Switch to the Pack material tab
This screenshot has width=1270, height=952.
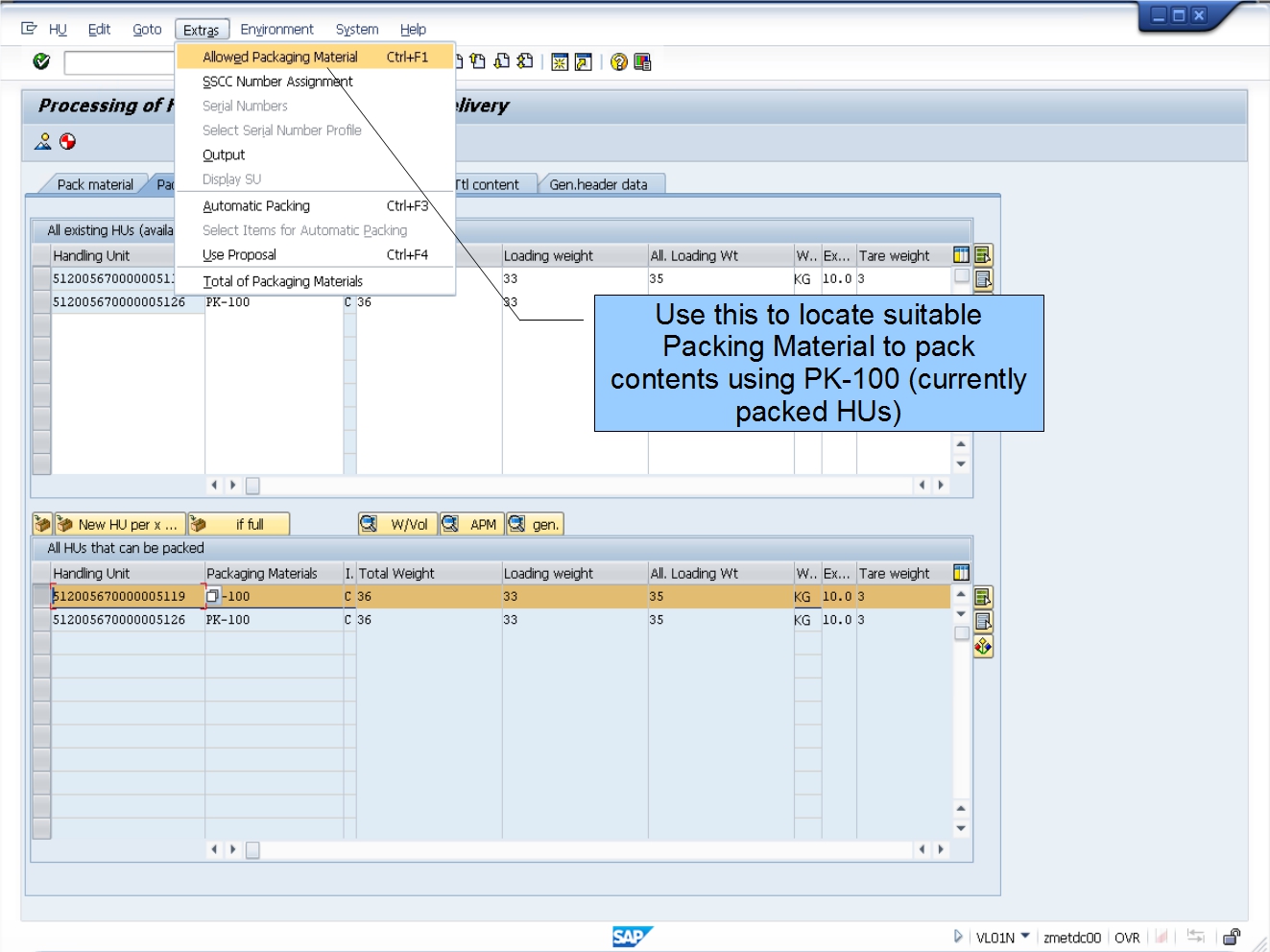(x=94, y=184)
